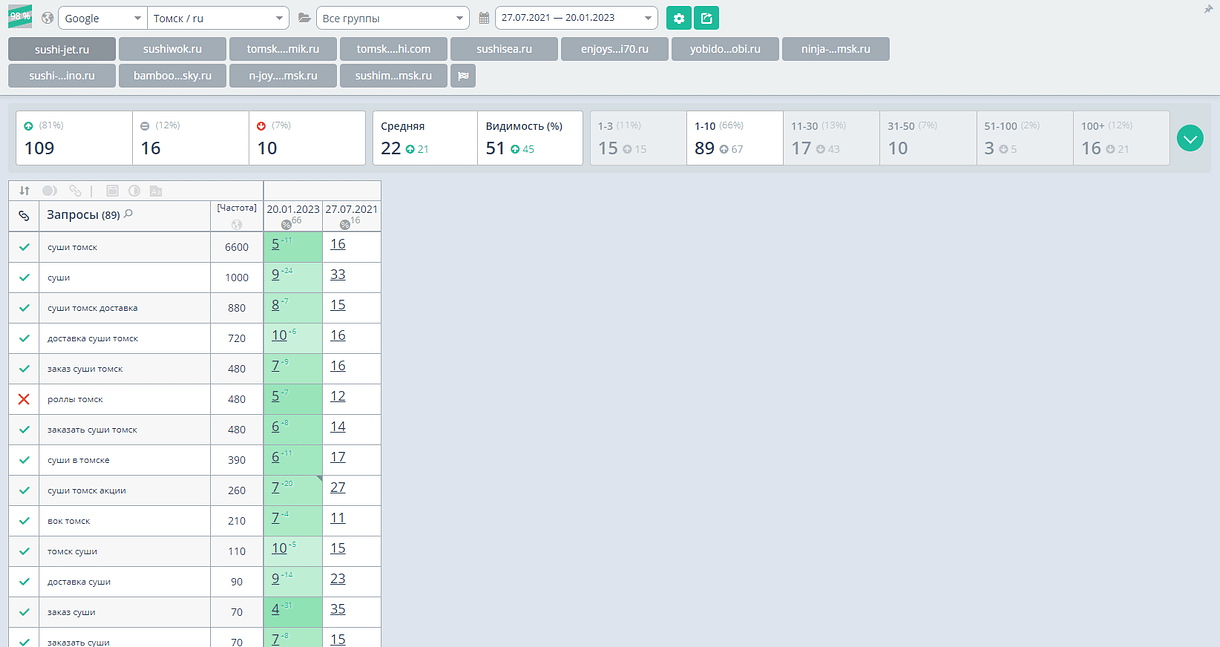
Task: Open settings with the green gear button
Action: 679,18
